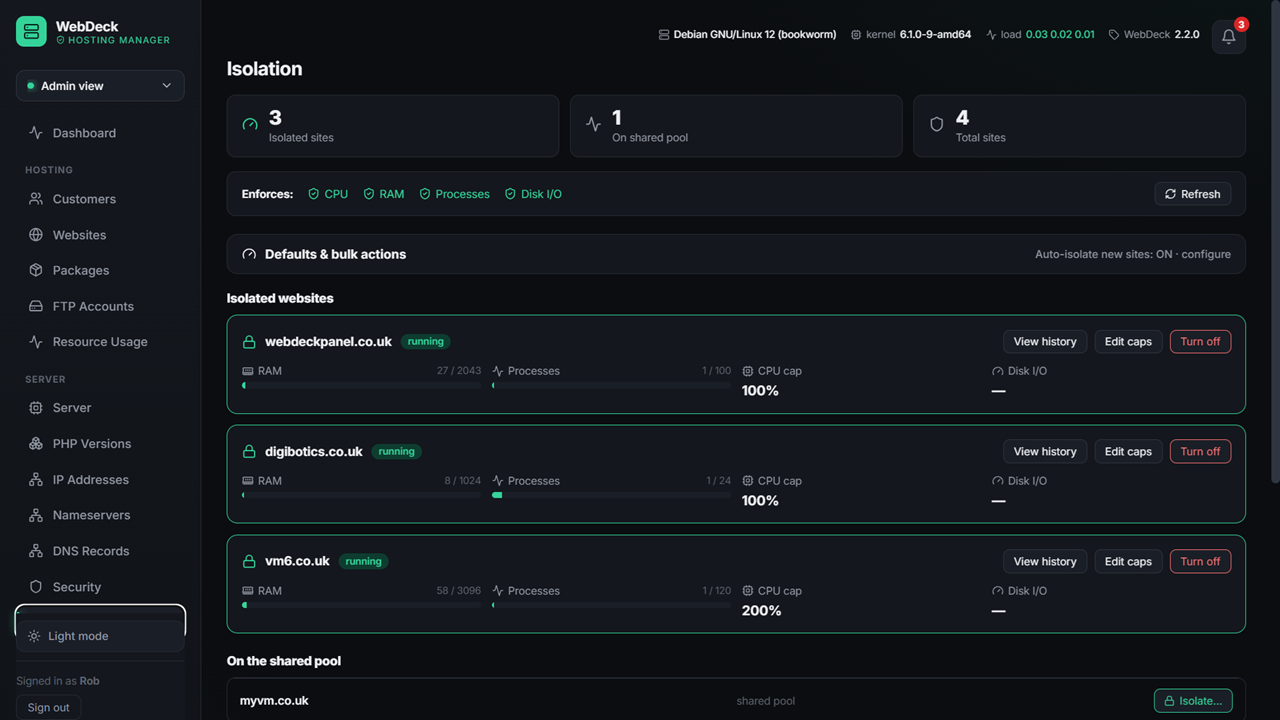Click the WebDeck logo icon

(x=31, y=31)
